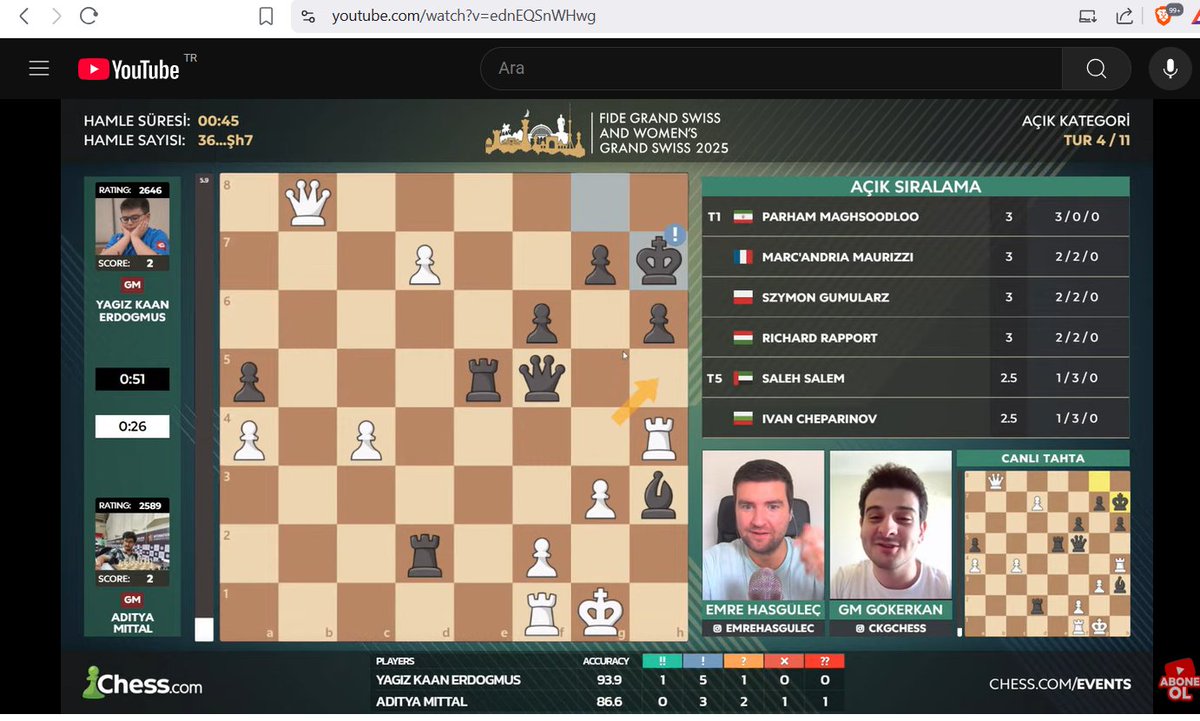Click the 'ACCURACY' column heading

pos(606,661)
